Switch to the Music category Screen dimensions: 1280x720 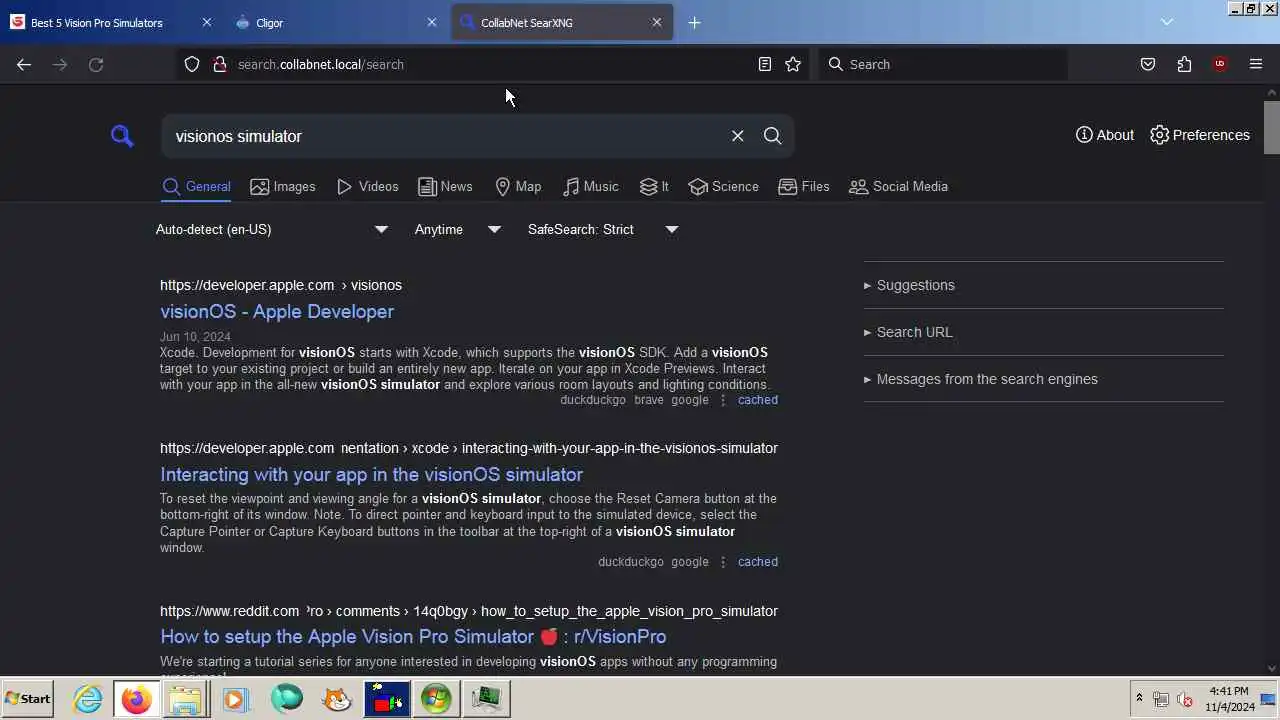tap(590, 186)
